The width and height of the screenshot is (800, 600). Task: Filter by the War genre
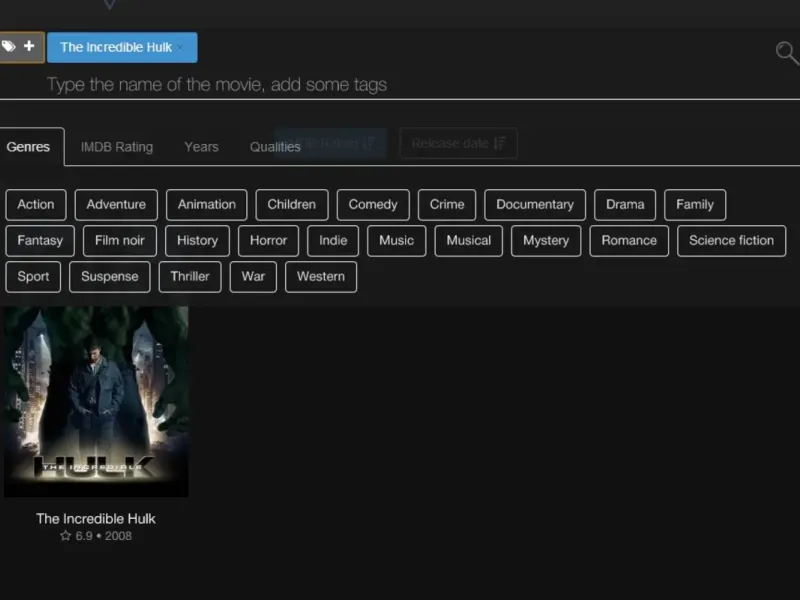click(253, 277)
